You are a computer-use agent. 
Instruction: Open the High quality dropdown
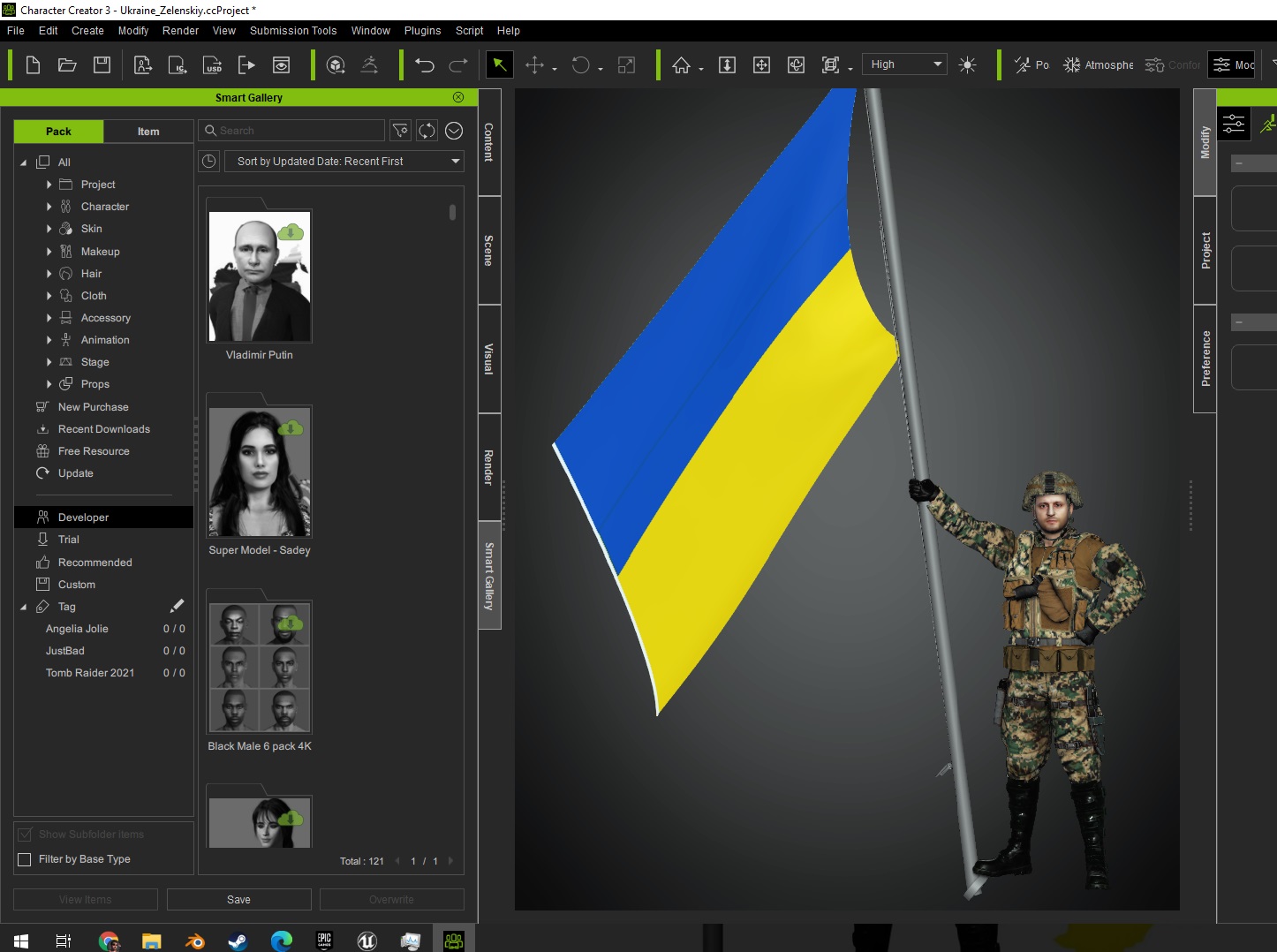(904, 64)
